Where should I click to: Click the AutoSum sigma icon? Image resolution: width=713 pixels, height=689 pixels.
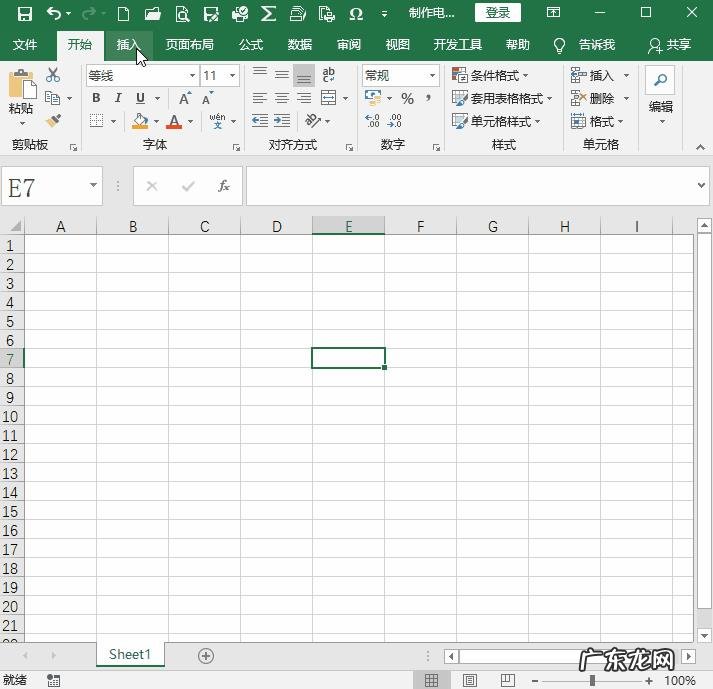point(268,13)
